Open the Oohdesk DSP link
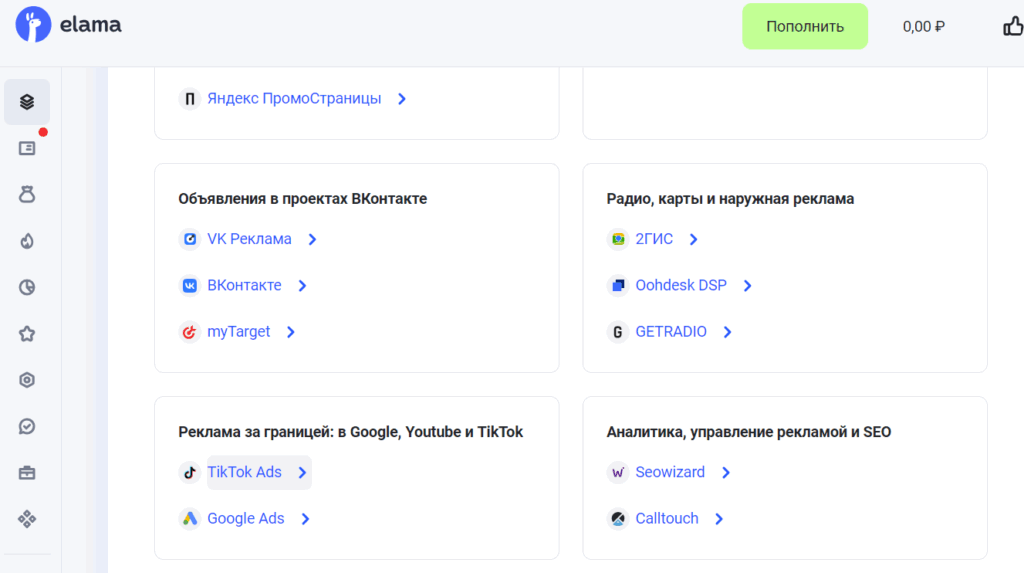1024x573 pixels. pos(680,286)
